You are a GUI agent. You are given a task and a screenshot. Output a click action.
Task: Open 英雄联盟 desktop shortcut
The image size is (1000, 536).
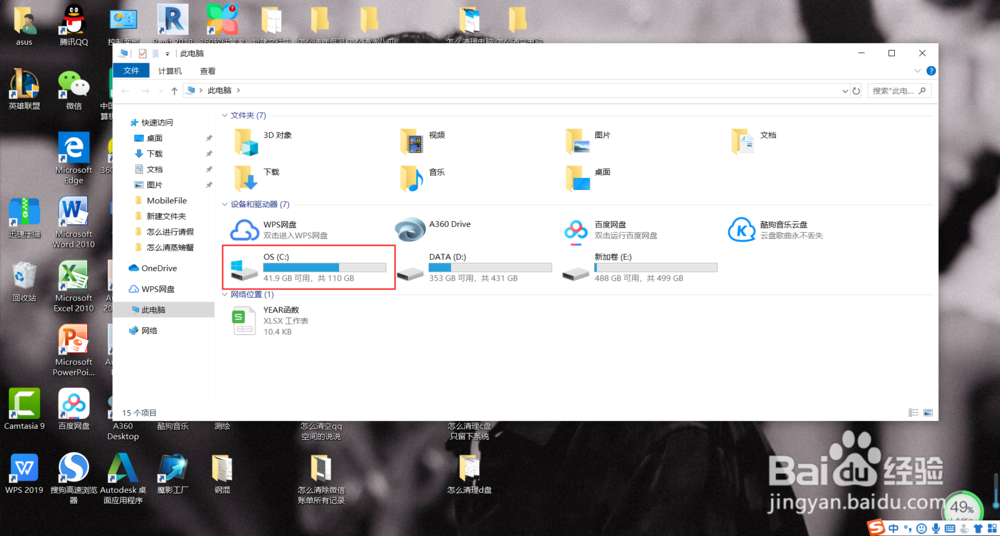pyautogui.click(x=24, y=89)
